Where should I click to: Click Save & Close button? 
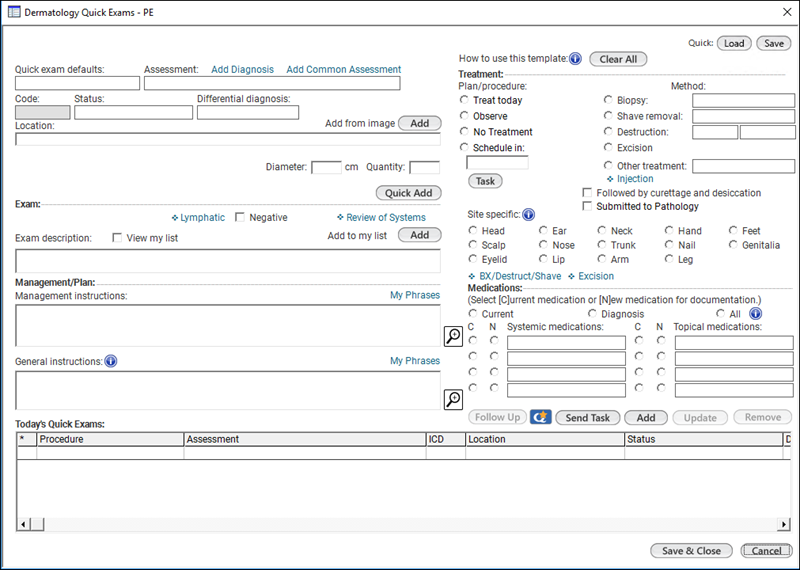tap(691, 551)
